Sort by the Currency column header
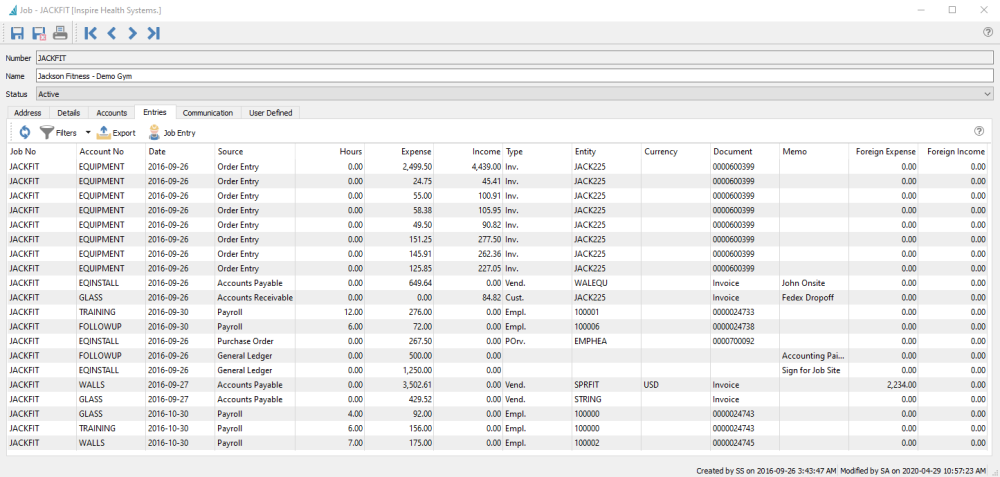 [676, 152]
